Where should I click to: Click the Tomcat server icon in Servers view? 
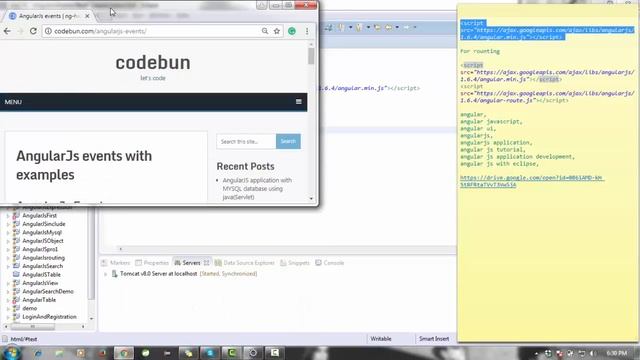click(x=114, y=273)
